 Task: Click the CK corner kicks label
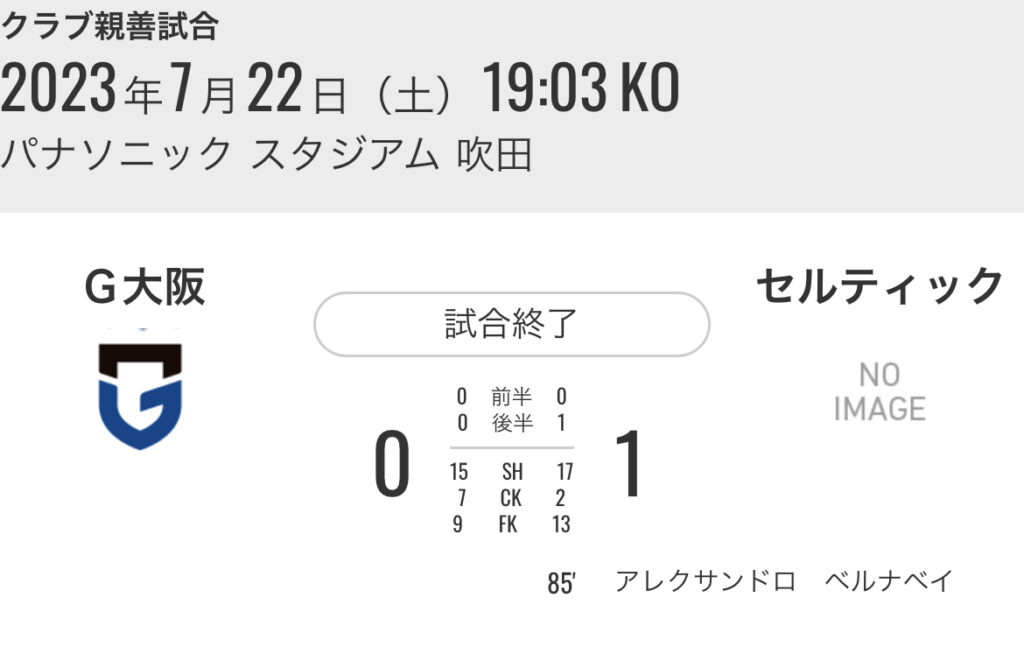click(511, 498)
